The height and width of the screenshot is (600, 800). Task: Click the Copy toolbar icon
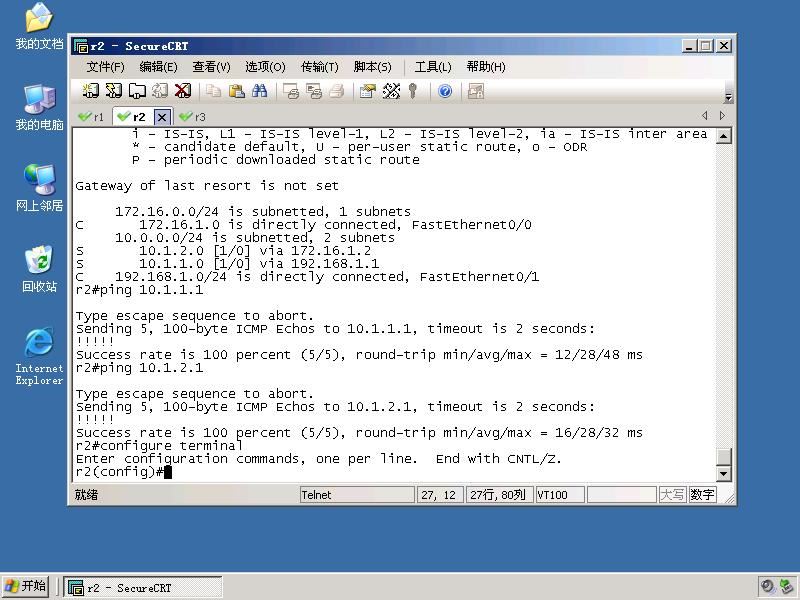tap(213, 91)
